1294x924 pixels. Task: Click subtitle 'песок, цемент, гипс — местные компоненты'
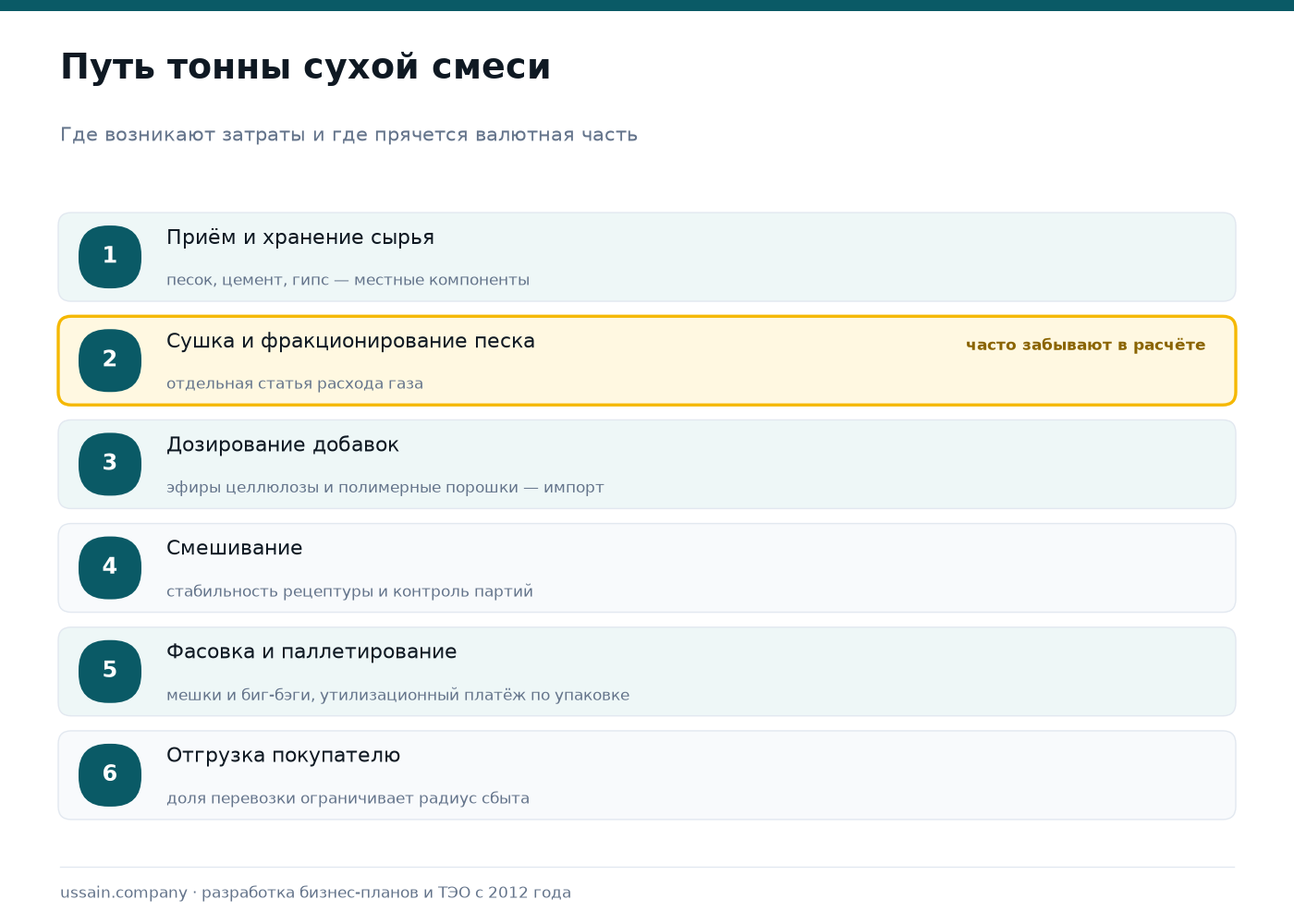point(348,280)
